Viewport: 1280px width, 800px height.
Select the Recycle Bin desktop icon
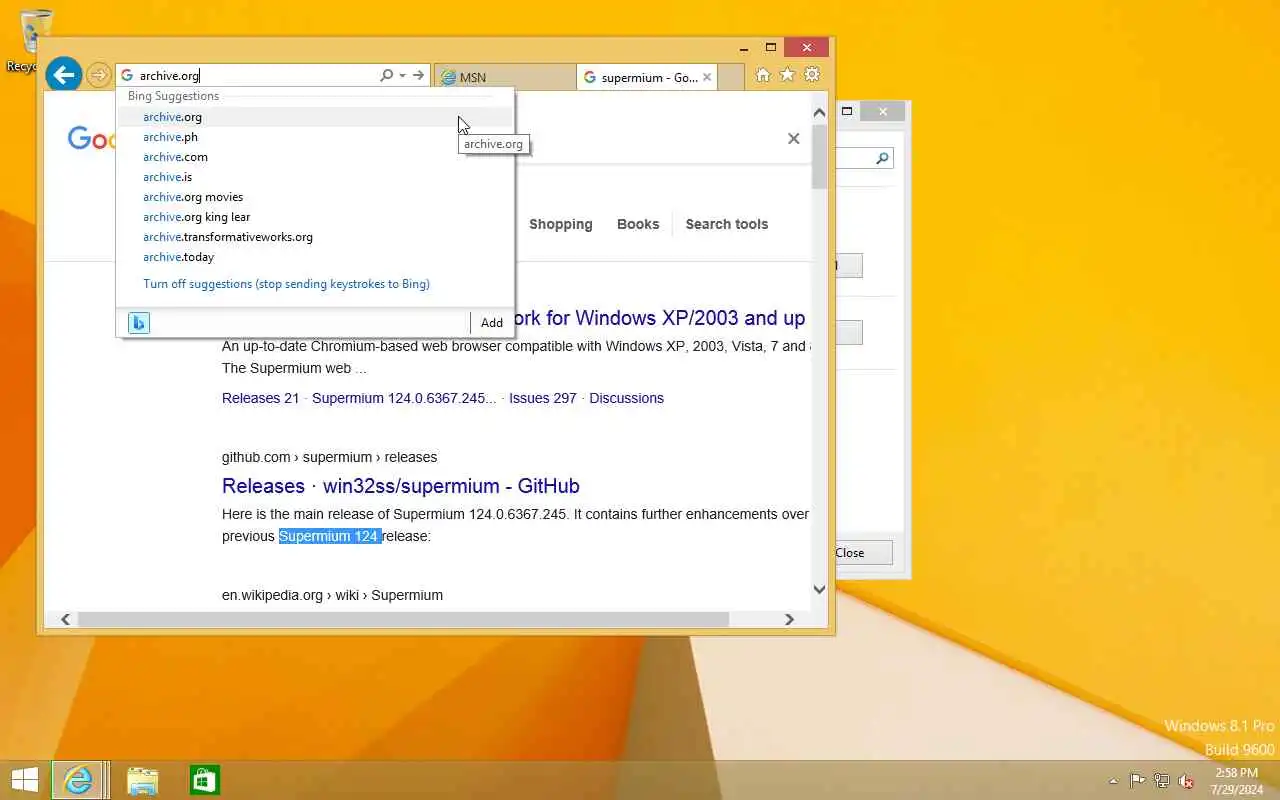click(x=30, y=42)
